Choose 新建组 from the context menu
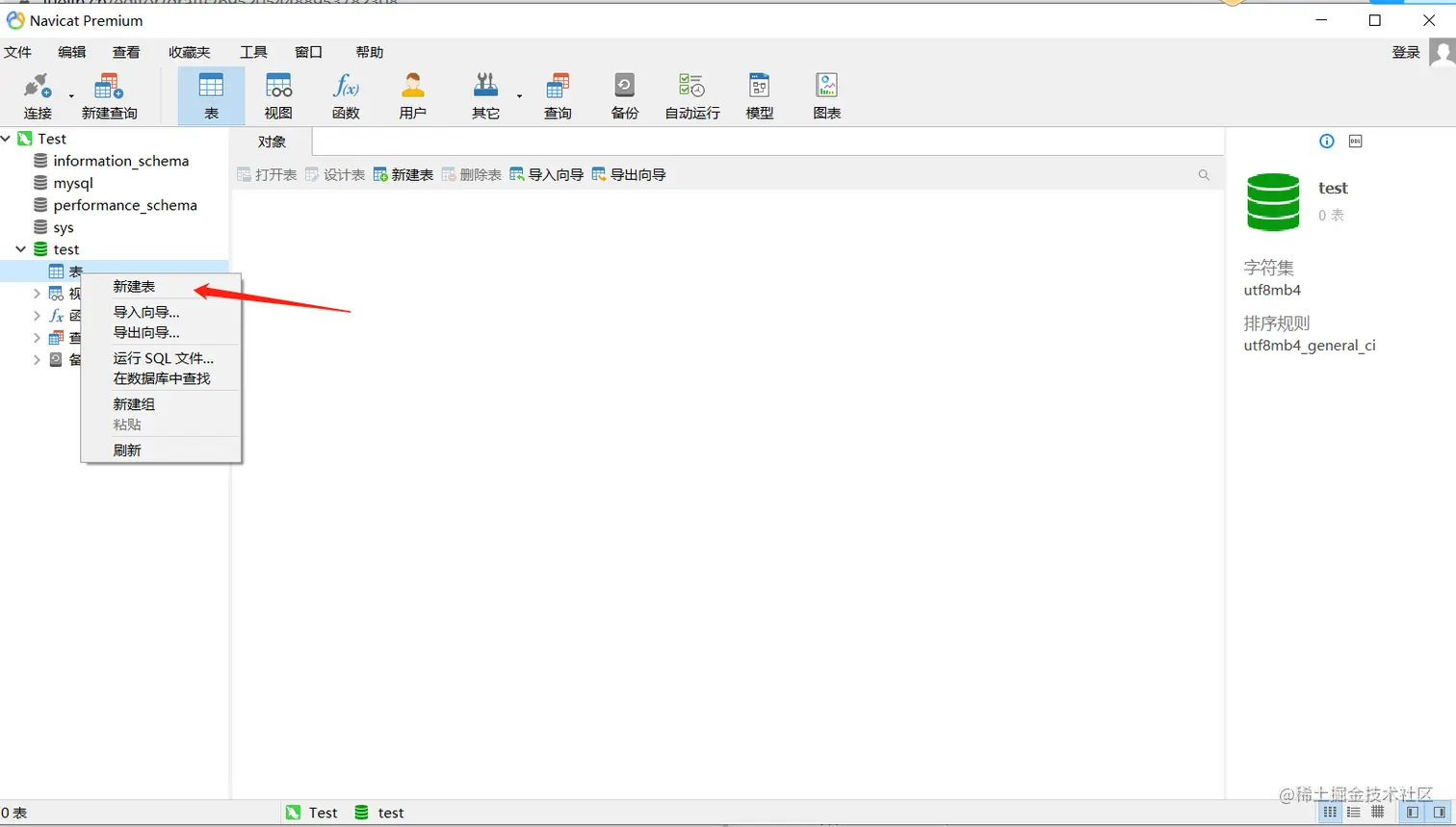 point(161,404)
